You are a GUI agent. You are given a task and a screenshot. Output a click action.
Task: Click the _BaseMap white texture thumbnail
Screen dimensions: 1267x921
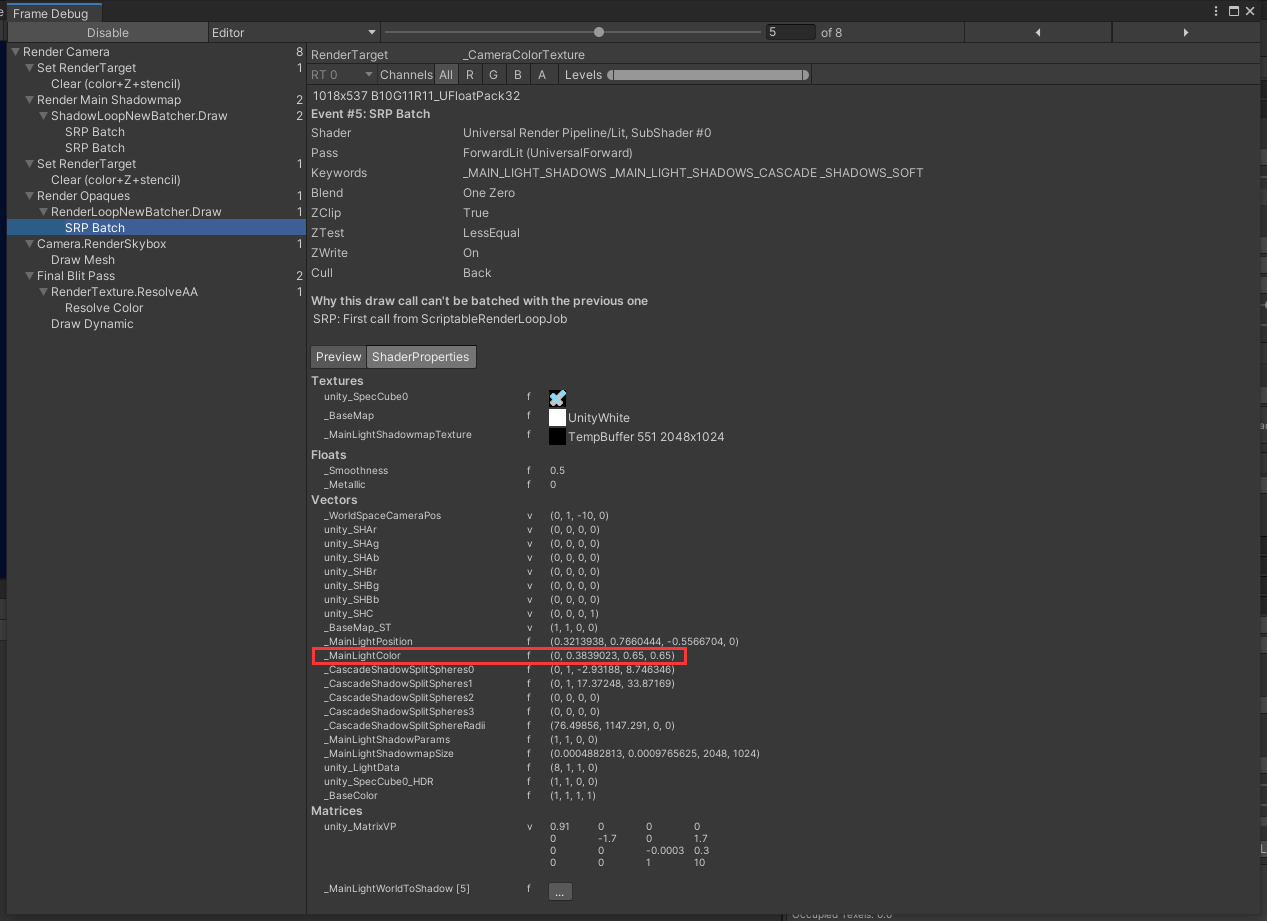coord(558,417)
